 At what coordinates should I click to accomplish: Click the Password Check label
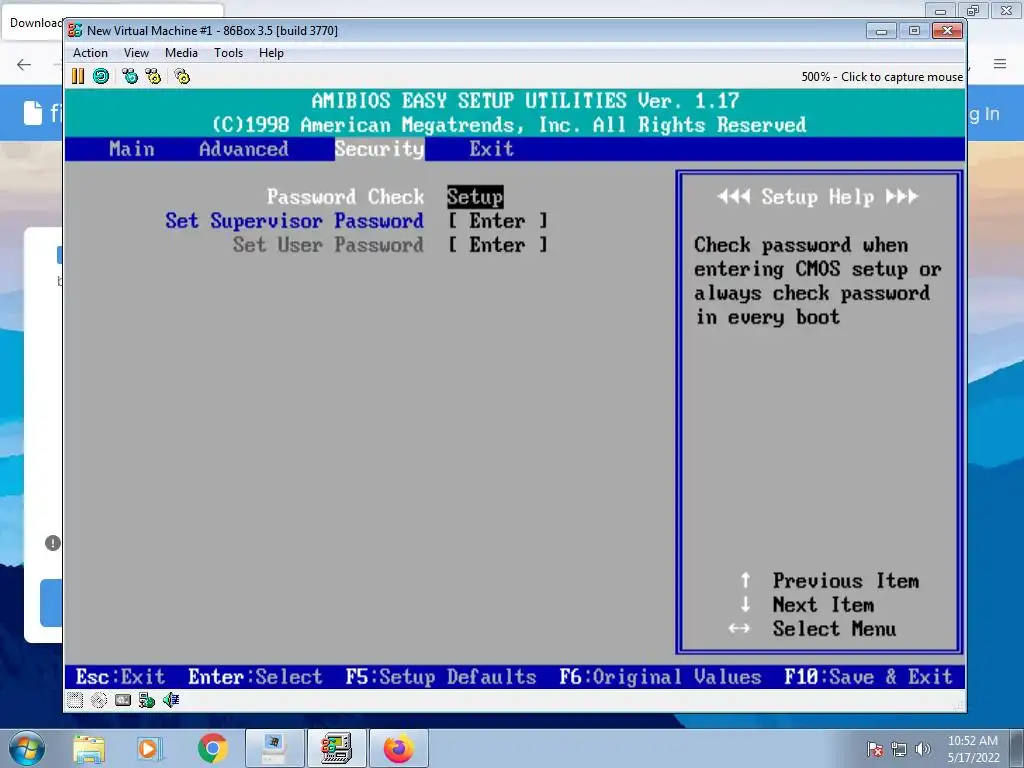click(345, 197)
